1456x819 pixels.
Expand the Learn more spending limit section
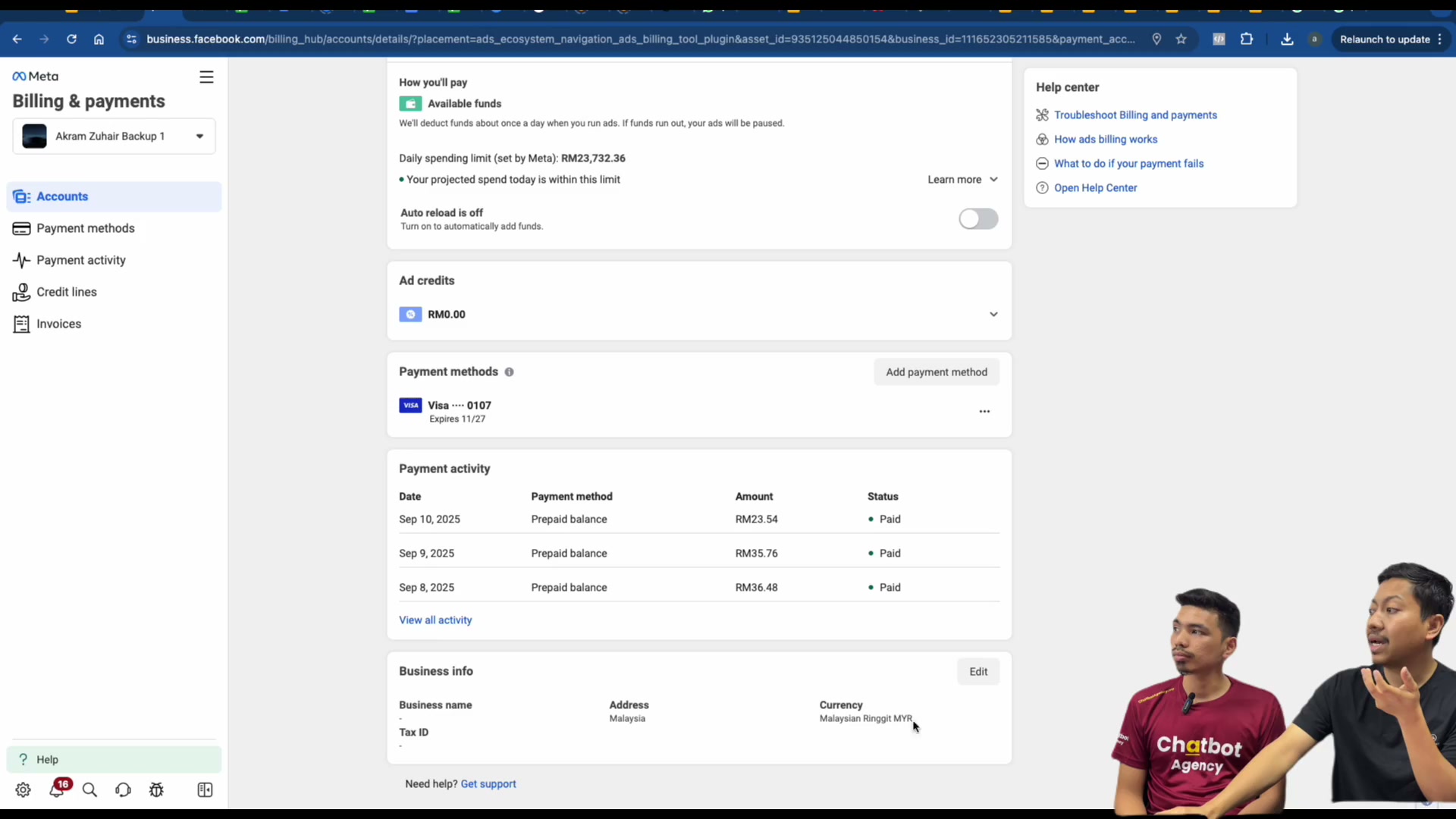pos(962,180)
